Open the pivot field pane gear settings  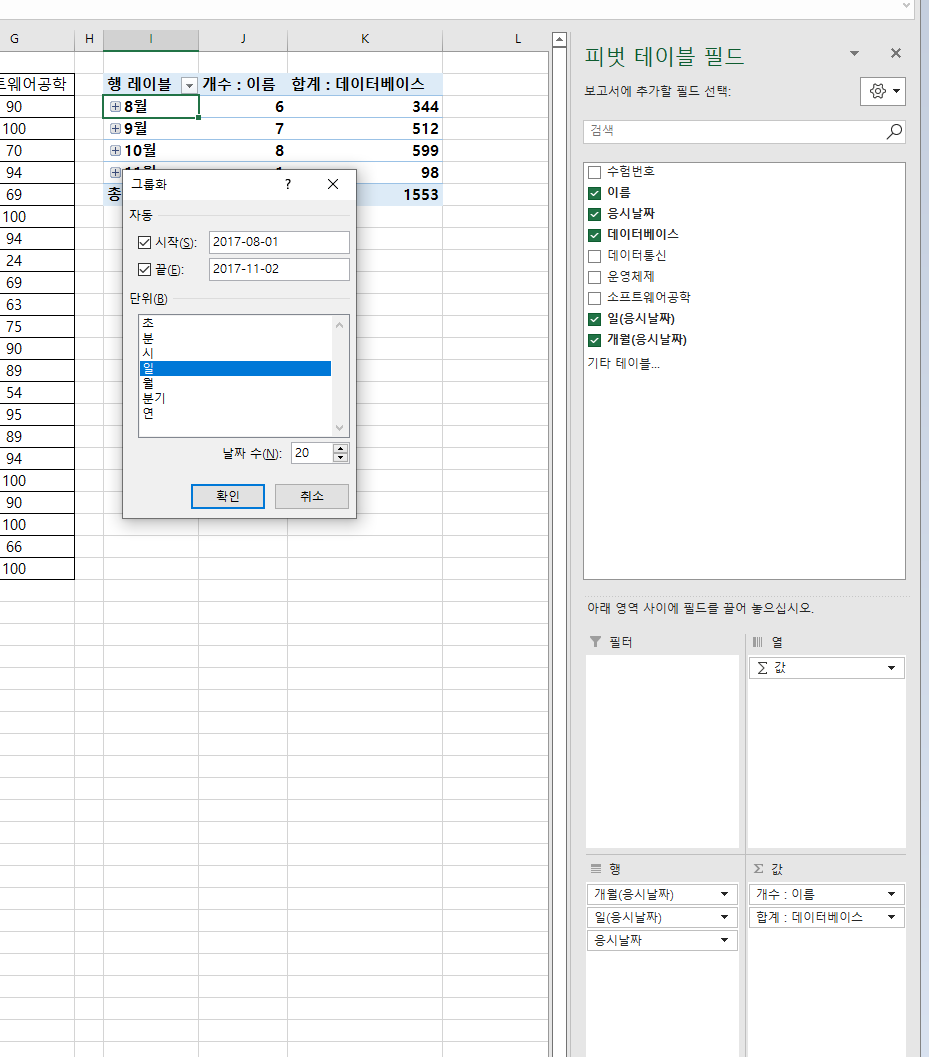(x=882, y=91)
